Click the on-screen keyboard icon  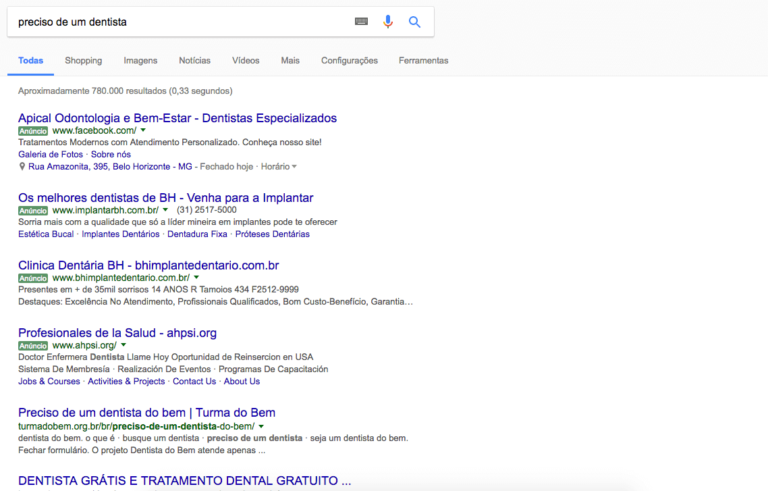(361, 22)
